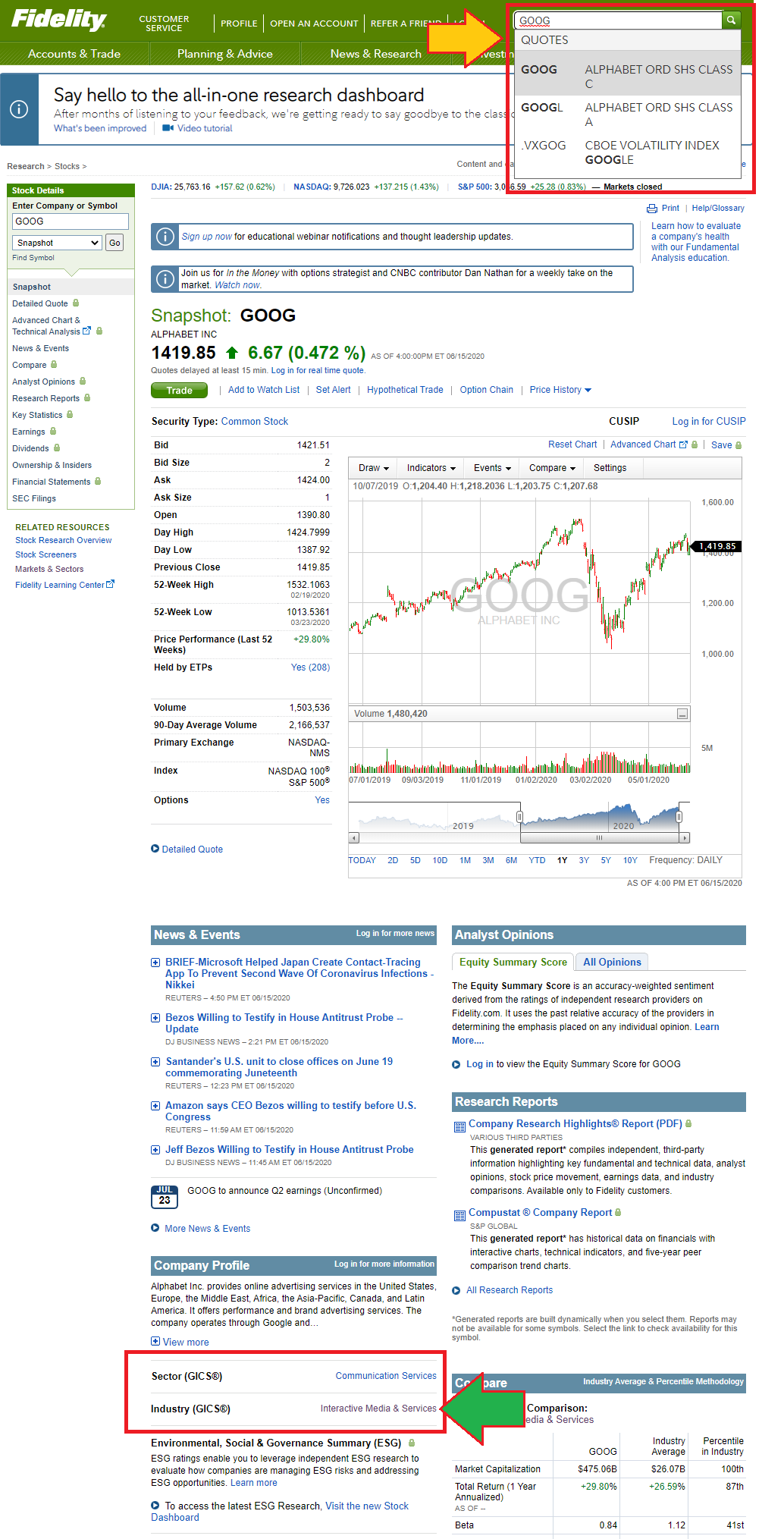Open the chart Compare dropdown
This screenshot has height=1539, width=784.
coord(552,468)
